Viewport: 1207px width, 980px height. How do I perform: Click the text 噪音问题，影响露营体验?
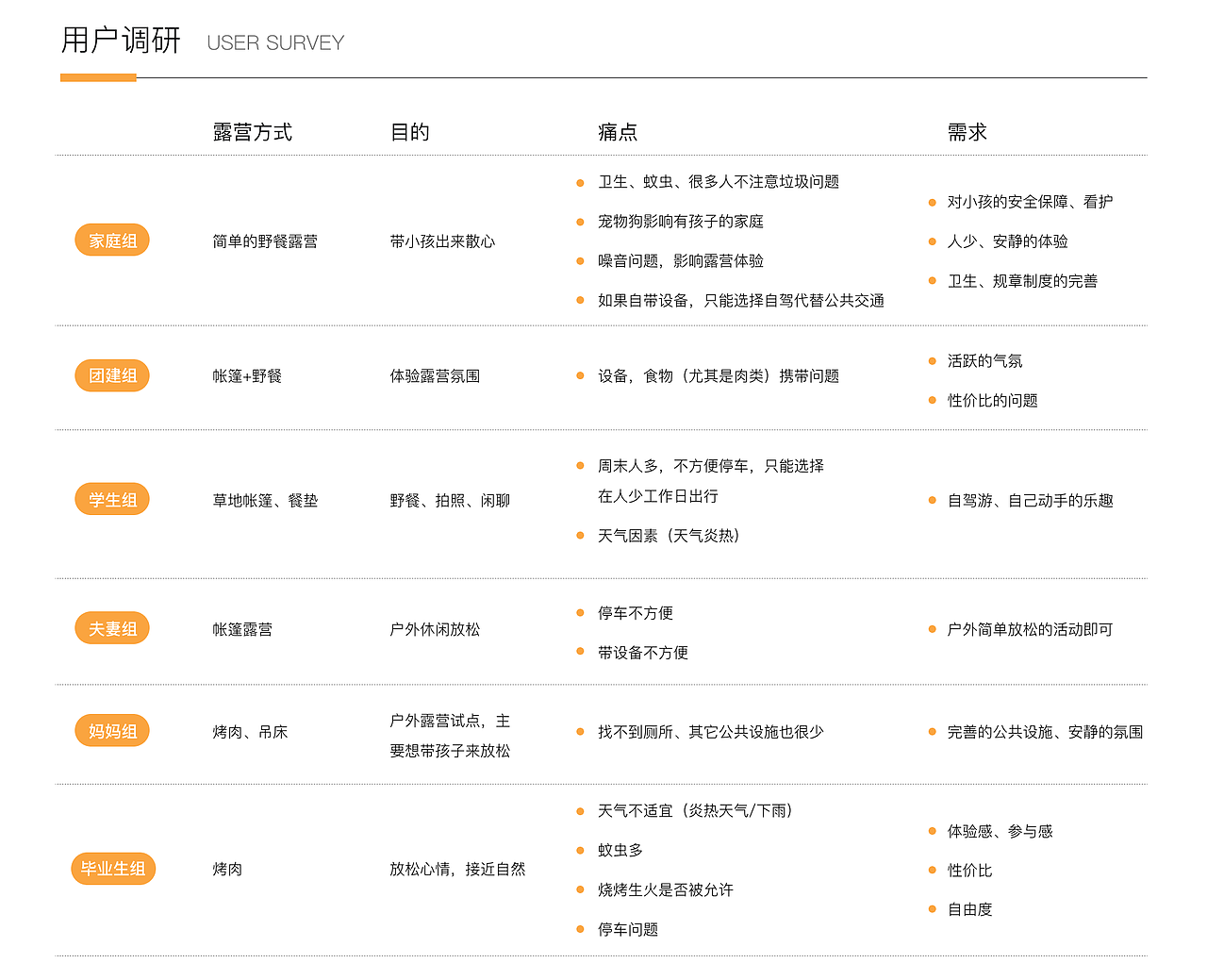tap(681, 261)
